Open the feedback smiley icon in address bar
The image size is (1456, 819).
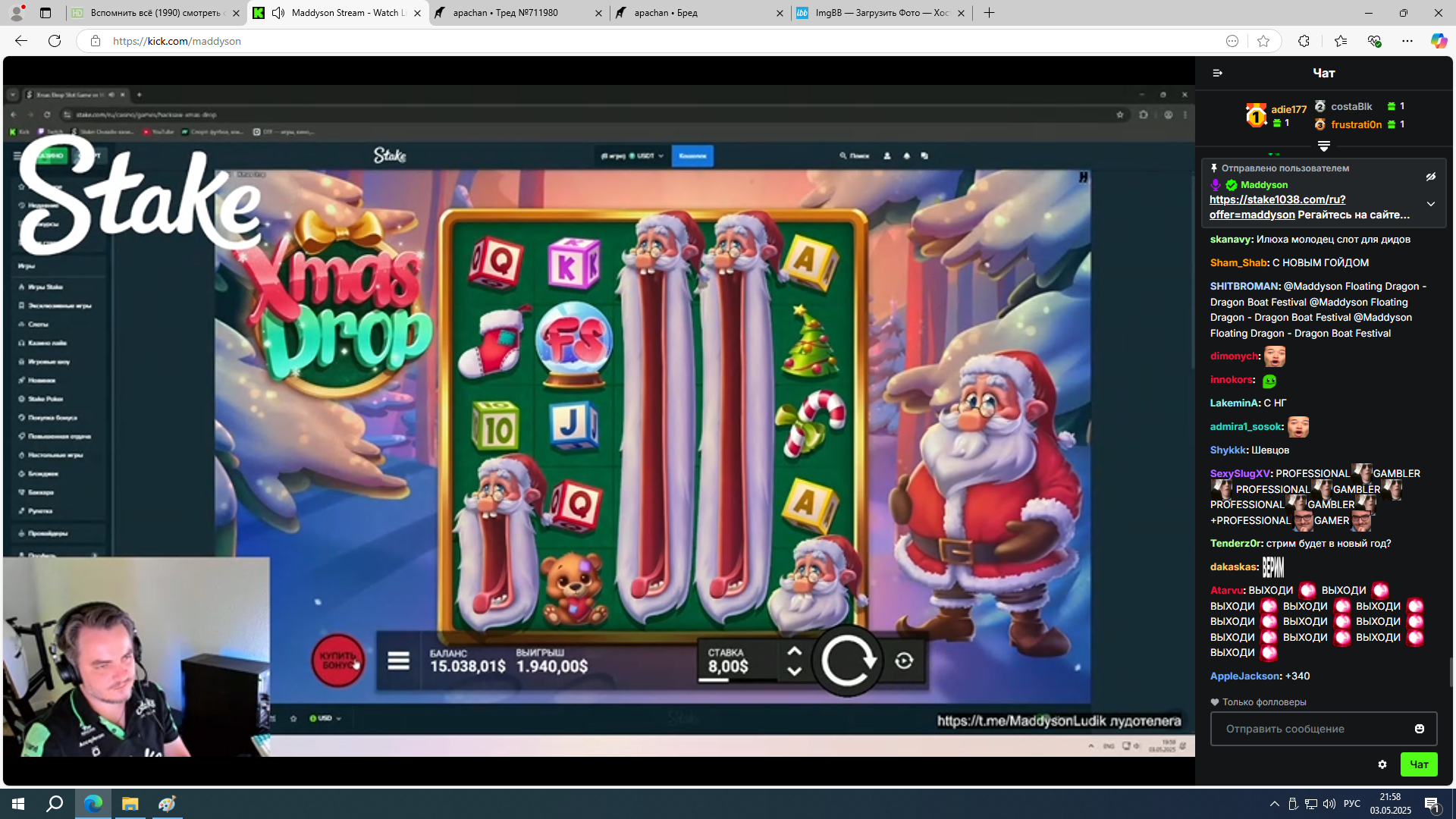[x=1232, y=41]
